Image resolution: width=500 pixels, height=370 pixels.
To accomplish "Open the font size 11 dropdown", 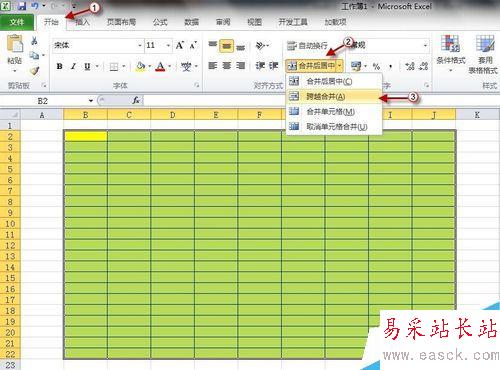I will 168,45.
